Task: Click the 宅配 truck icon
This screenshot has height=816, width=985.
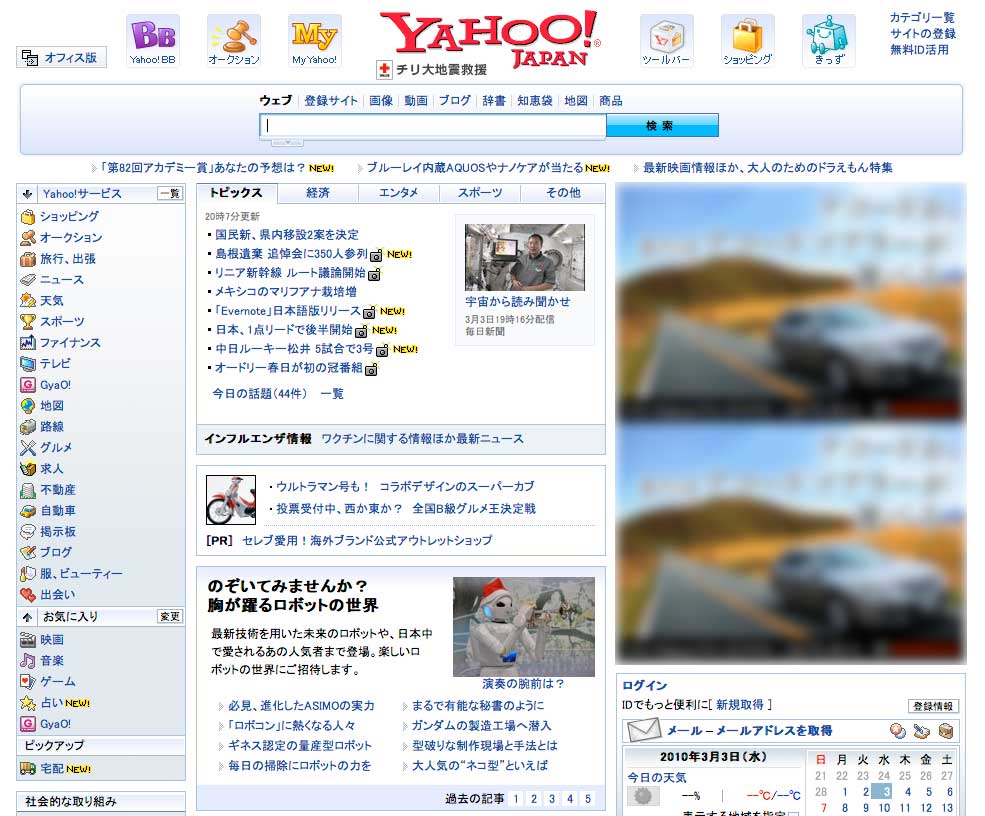Action: [x=28, y=768]
